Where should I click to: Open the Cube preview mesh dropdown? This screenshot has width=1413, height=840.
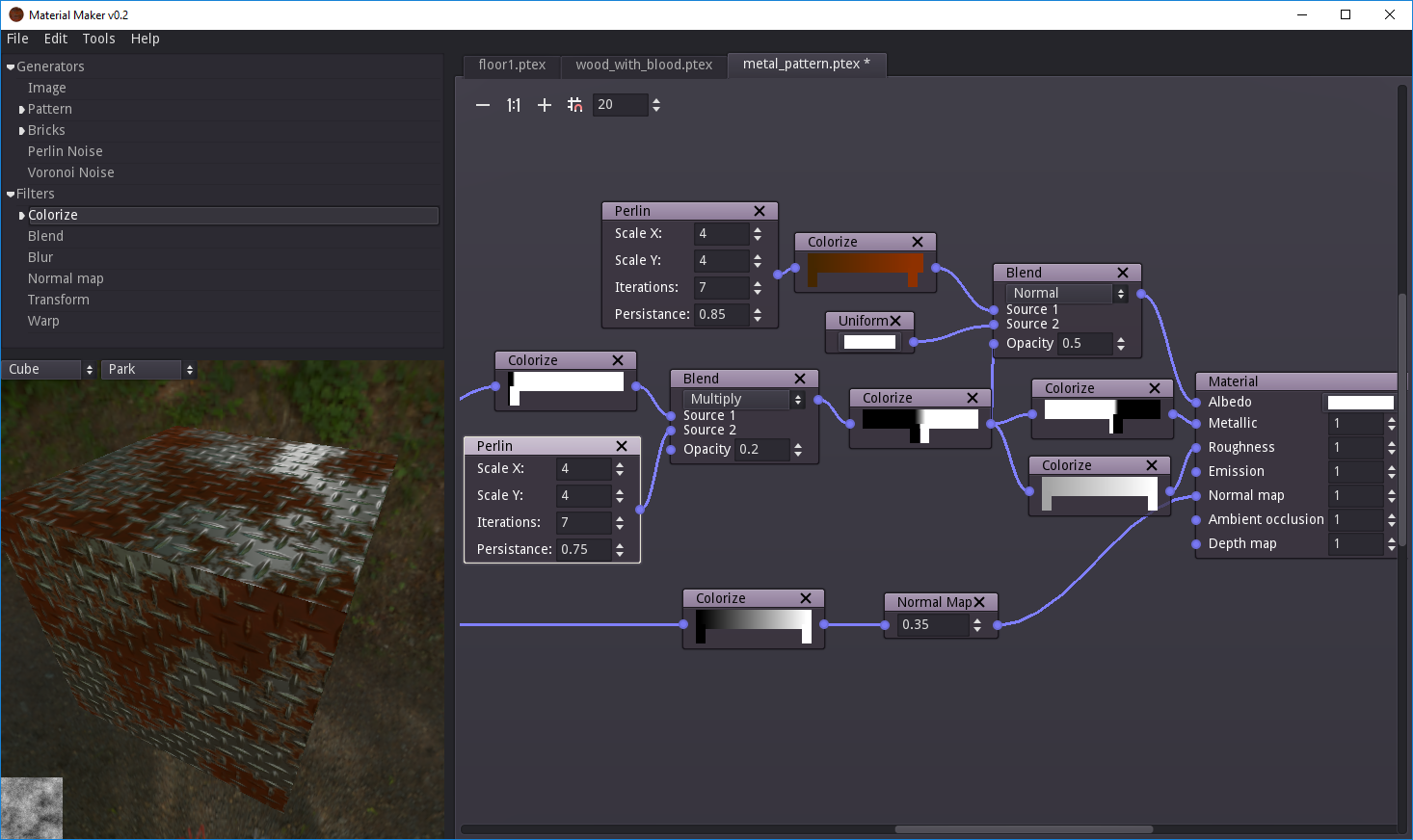49,370
